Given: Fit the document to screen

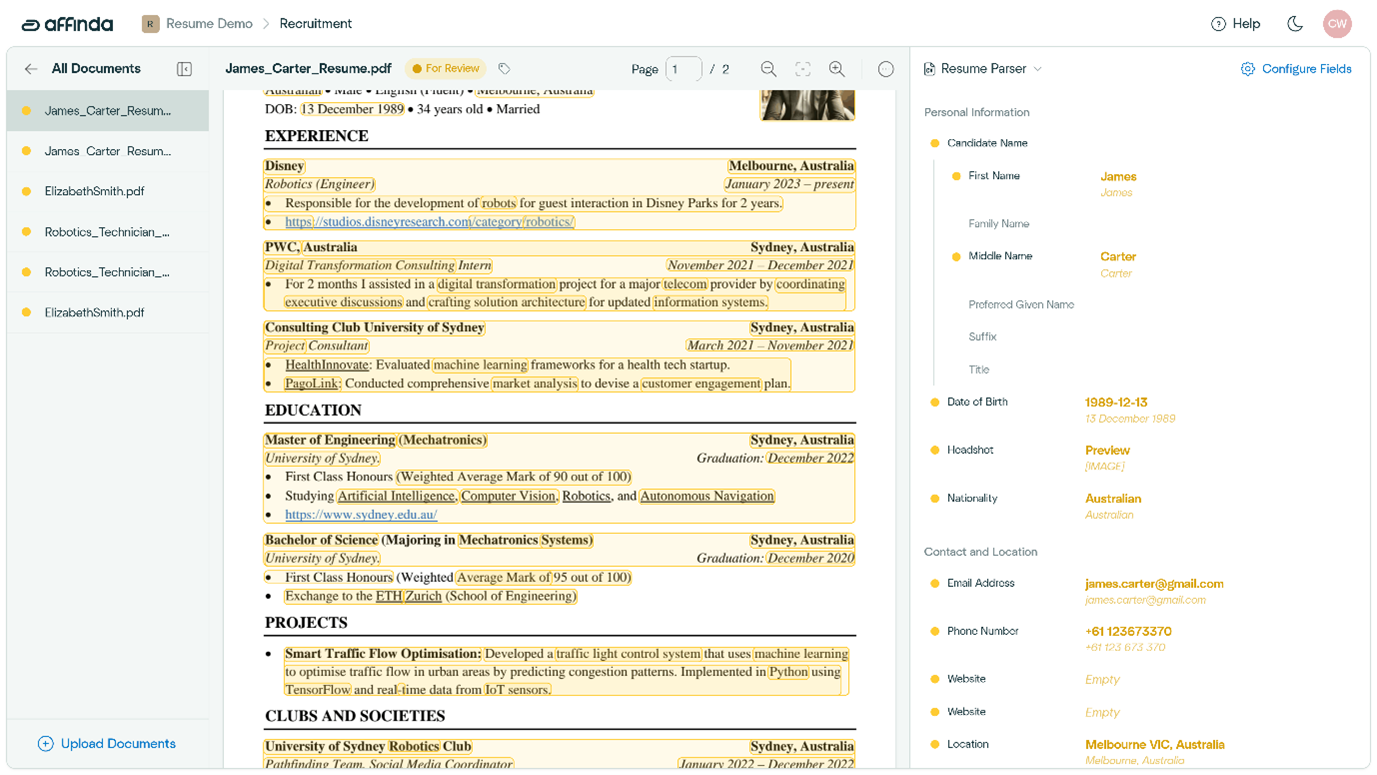Looking at the screenshot, I should point(803,69).
